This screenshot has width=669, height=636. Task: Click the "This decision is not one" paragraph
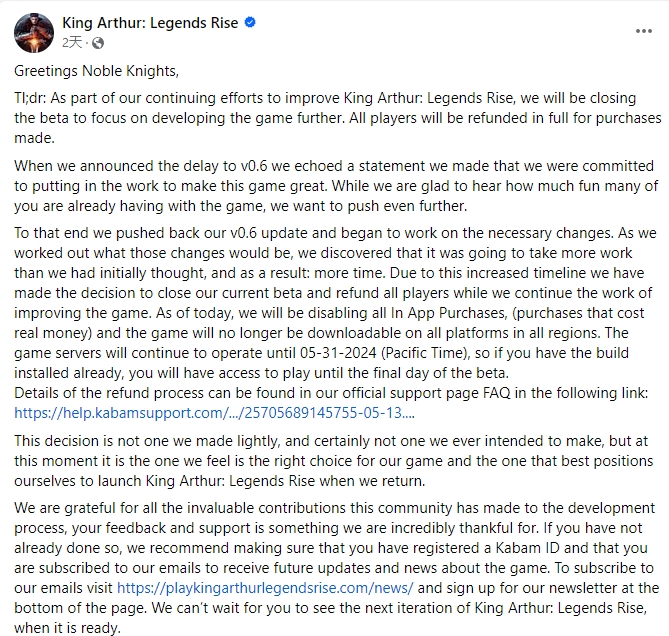pos(334,461)
